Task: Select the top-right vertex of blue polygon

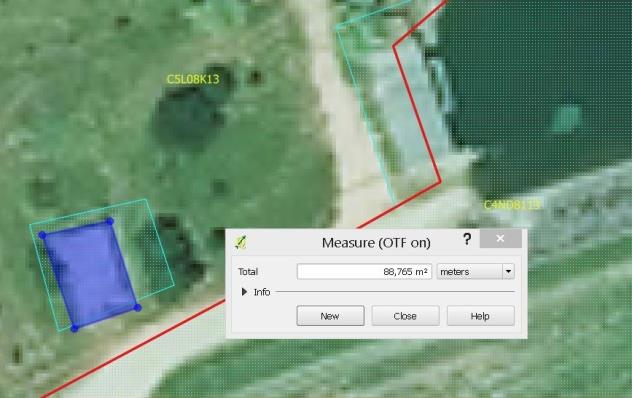Action: point(110,221)
